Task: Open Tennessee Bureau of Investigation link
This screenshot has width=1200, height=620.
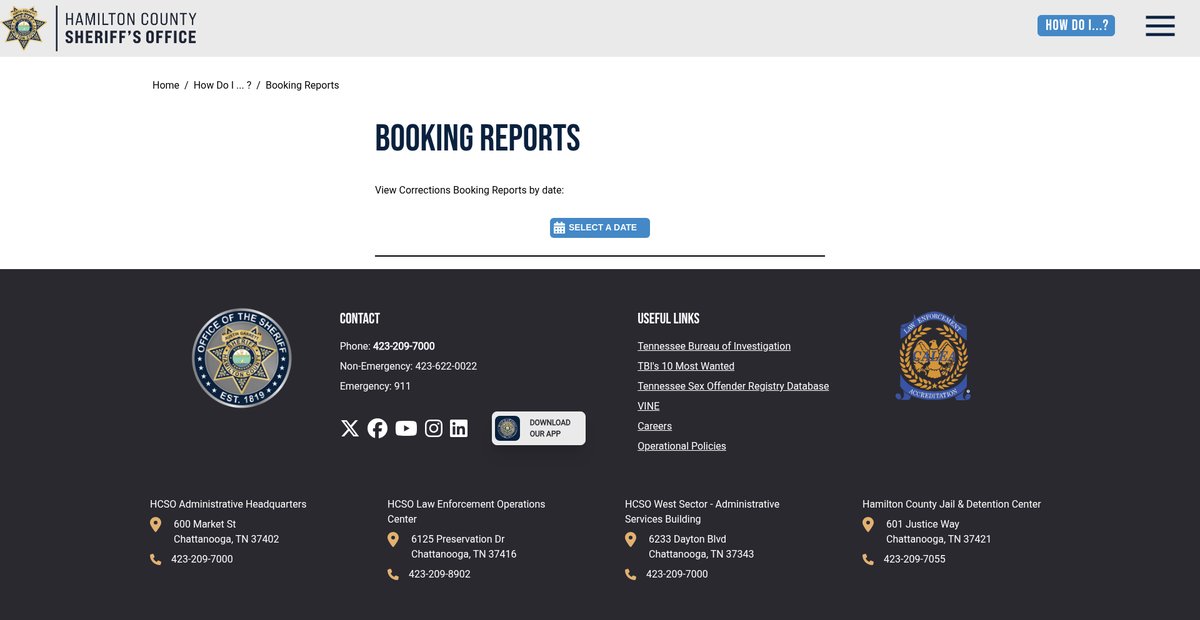Action: pyautogui.click(x=714, y=346)
